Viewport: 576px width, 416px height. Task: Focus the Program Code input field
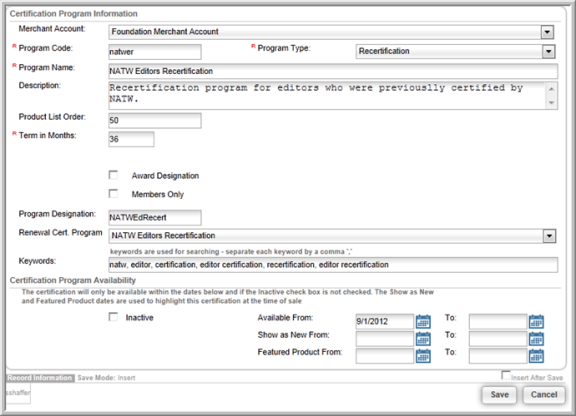point(155,52)
